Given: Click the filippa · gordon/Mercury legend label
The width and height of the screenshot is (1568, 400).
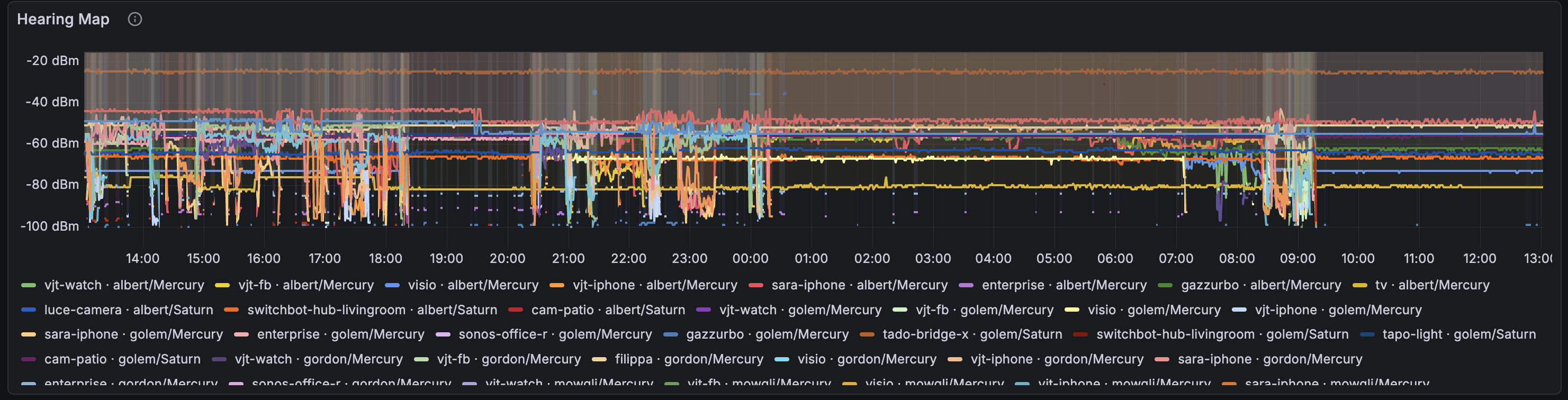Looking at the screenshot, I should pos(688,359).
